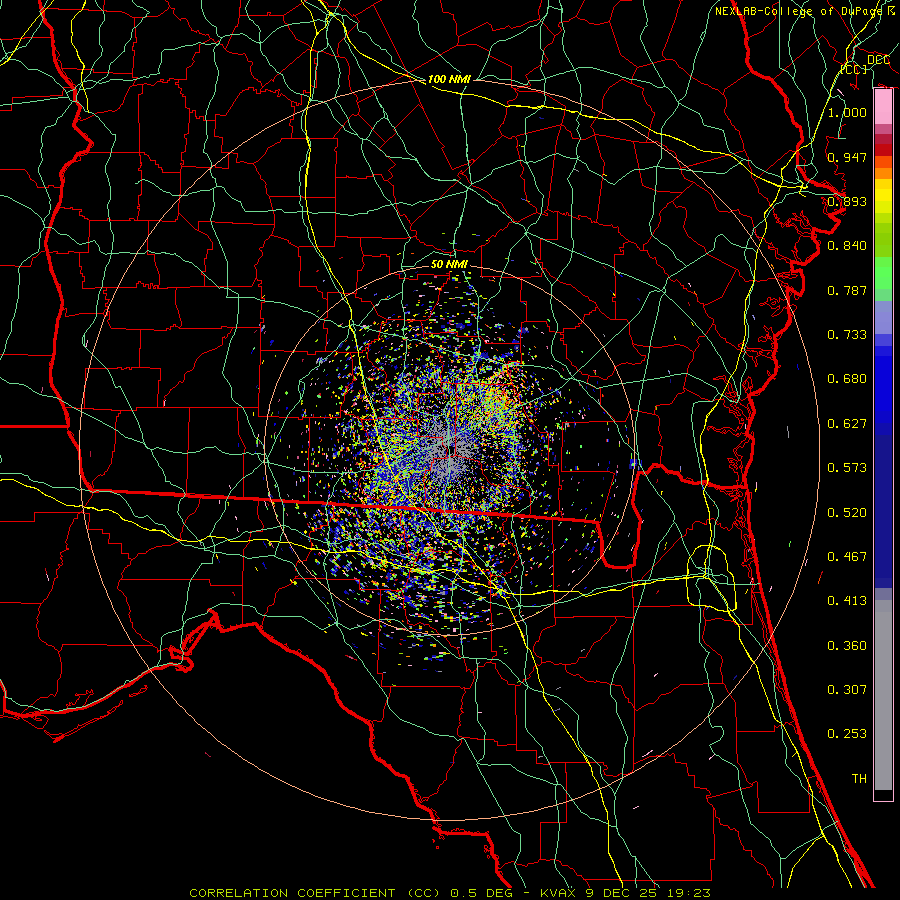Image resolution: width=900 pixels, height=900 pixels.
Task: Select the 0.947 legend value
Action: tap(847, 157)
